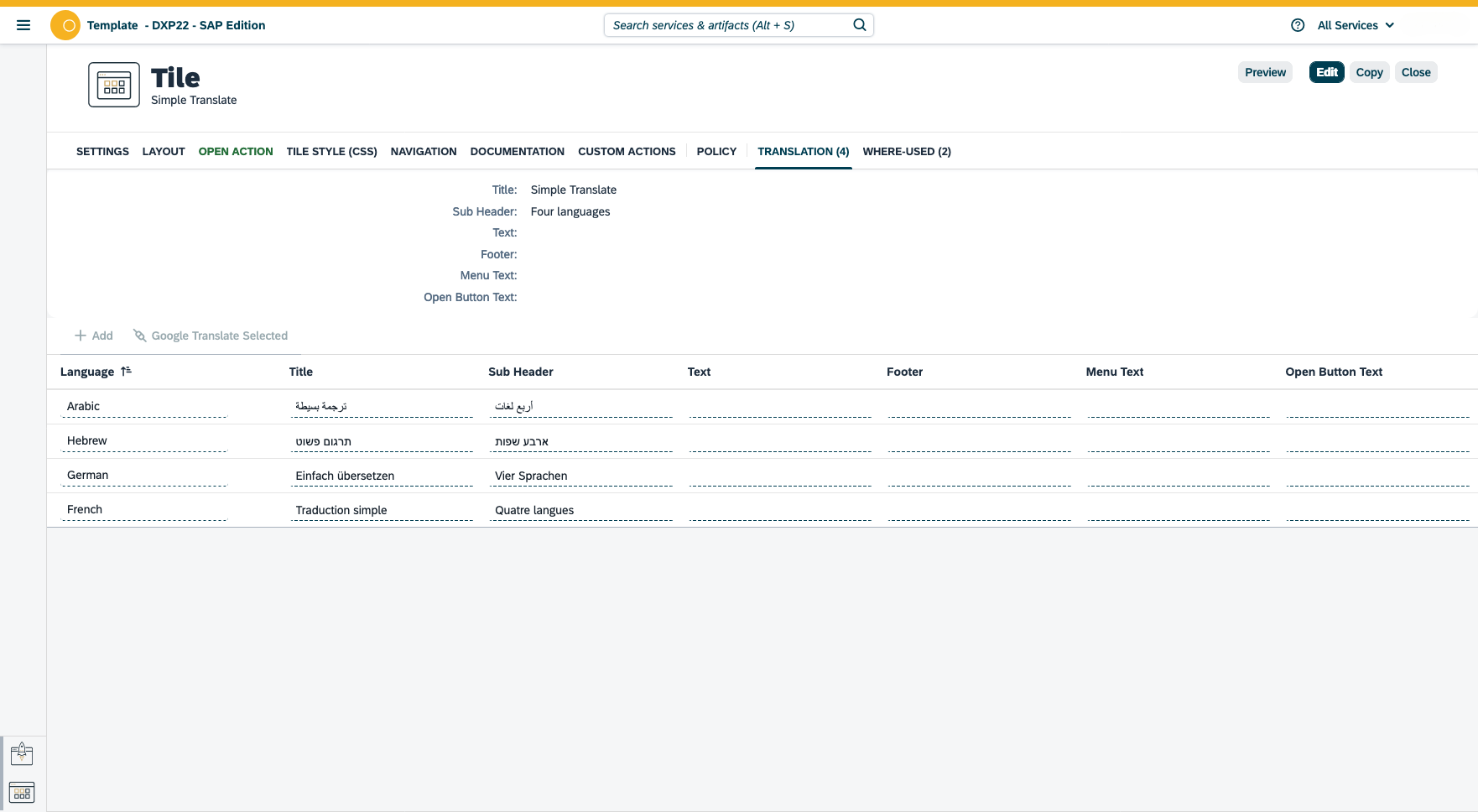Open the hamburger navigation menu

[x=23, y=25]
